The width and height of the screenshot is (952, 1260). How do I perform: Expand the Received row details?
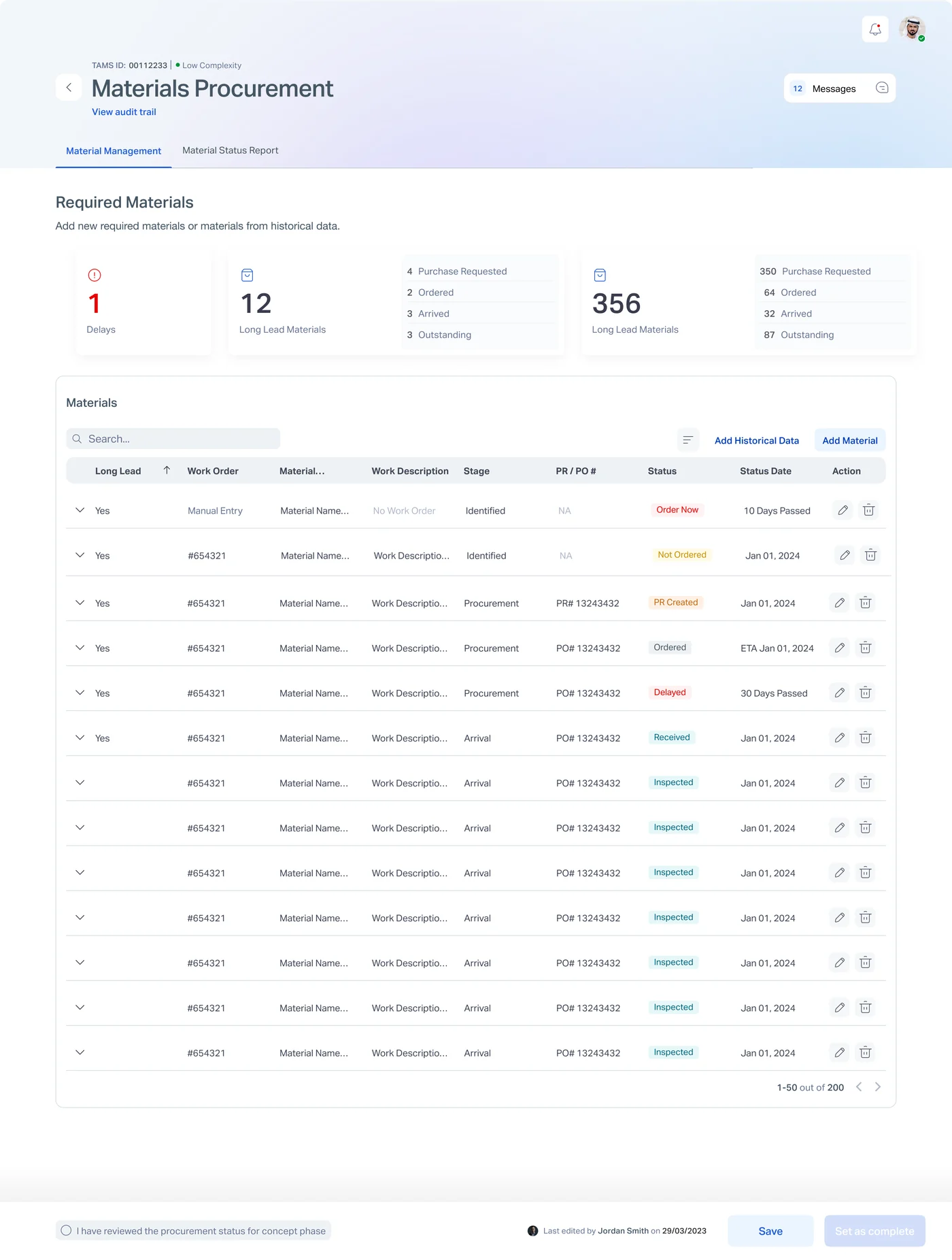[80, 737]
